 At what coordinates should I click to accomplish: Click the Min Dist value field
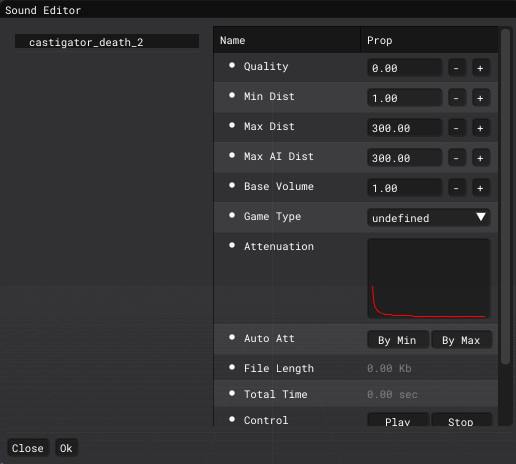(x=405, y=98)
